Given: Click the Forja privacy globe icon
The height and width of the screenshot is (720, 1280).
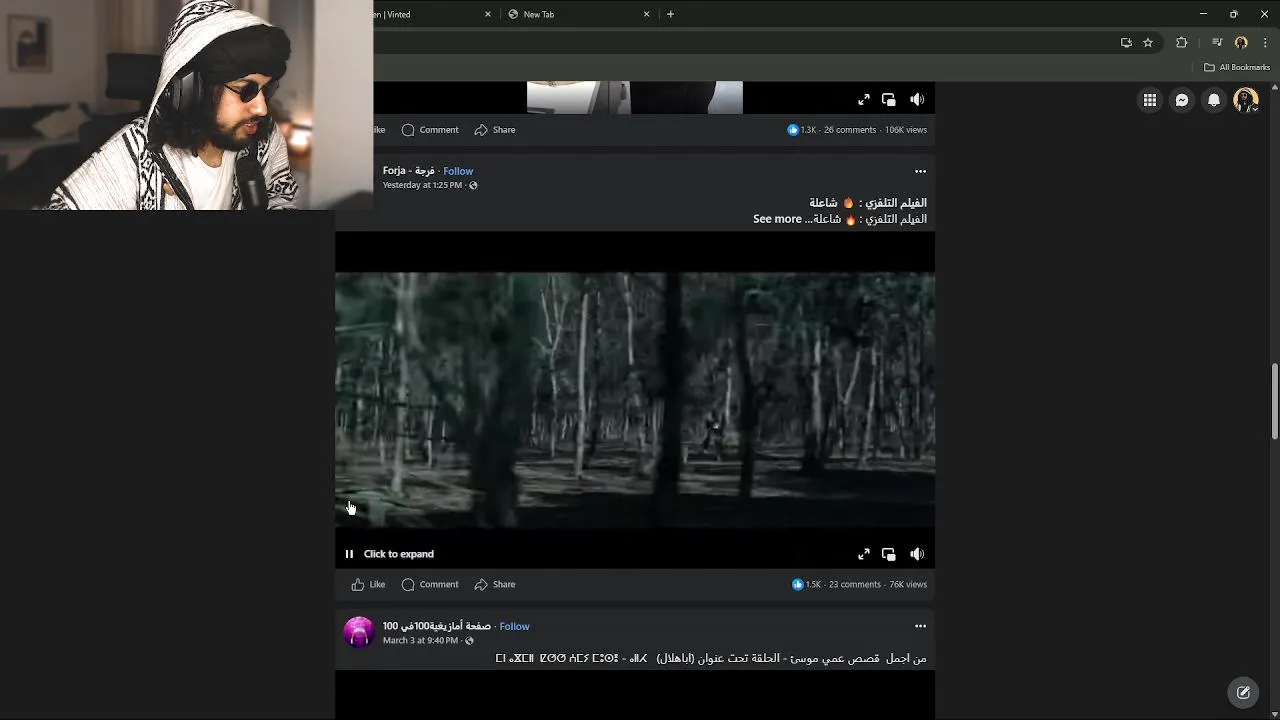Looking at the screenshot, I should point(473,185).
